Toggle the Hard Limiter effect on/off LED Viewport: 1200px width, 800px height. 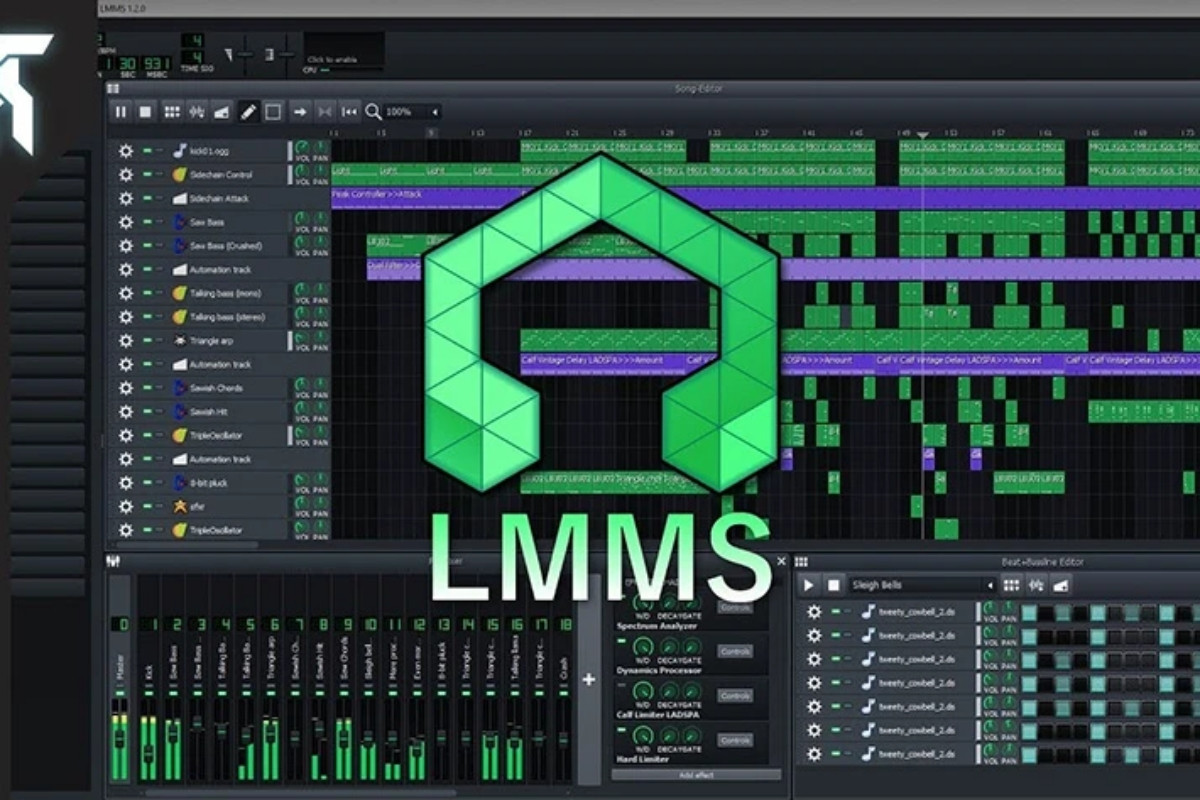[x=621, y=728]
